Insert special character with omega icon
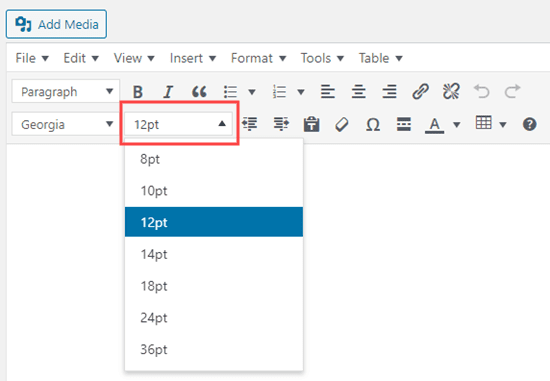This screenshot has height=381, width=550. 373,124
